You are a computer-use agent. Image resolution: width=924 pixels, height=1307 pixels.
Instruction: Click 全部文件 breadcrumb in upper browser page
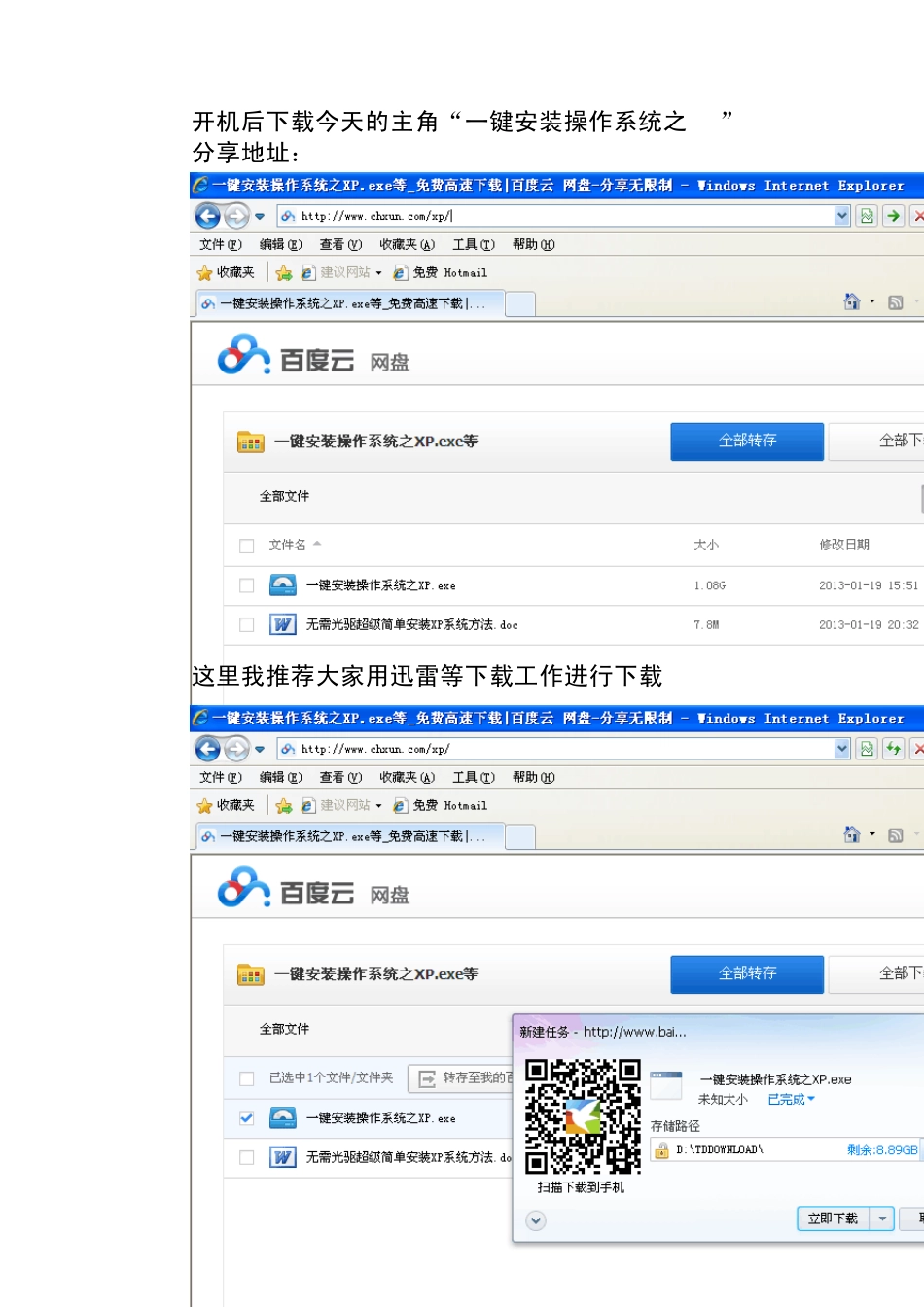click(284, 497)
